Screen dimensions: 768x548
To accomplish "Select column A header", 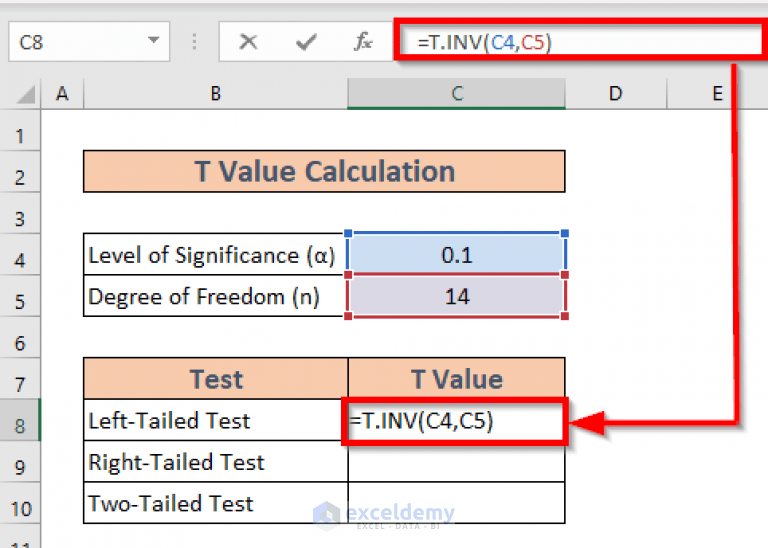I will click(x=62, y=93).
